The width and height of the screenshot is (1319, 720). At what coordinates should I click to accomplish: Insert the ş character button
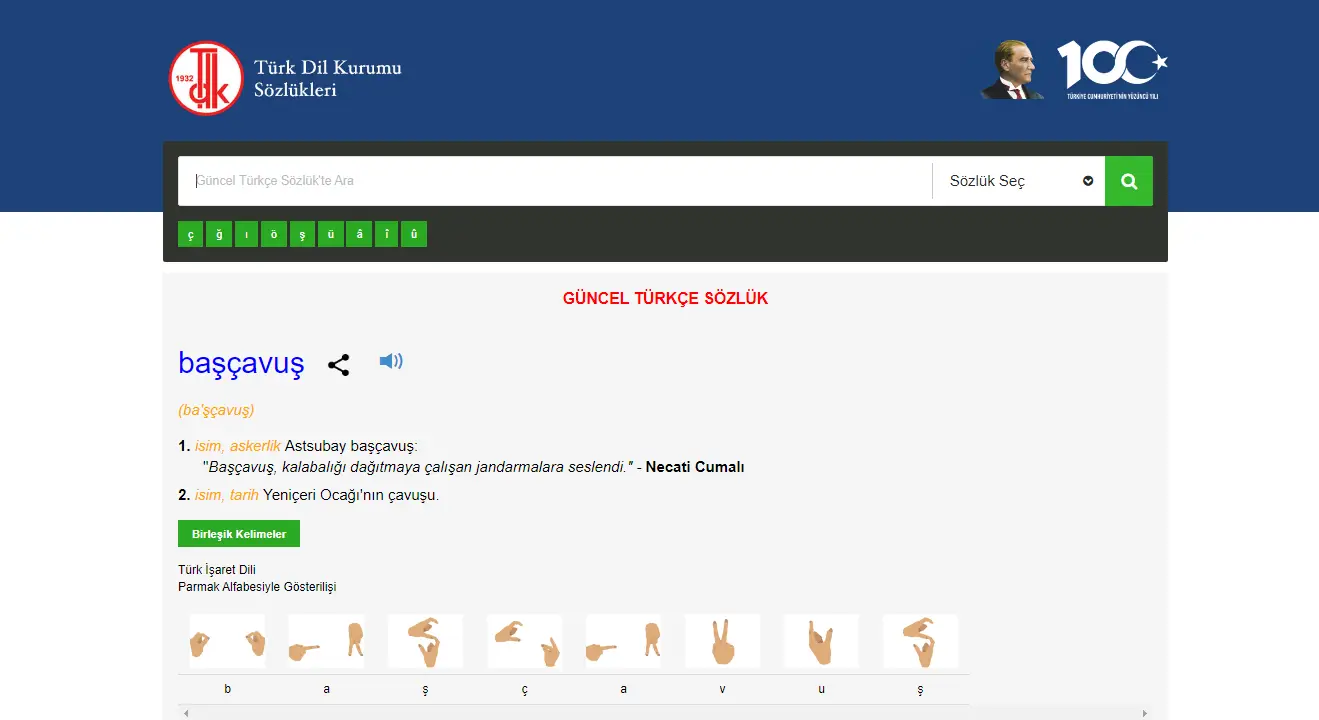pyautogui.click(x=302, y=234)
